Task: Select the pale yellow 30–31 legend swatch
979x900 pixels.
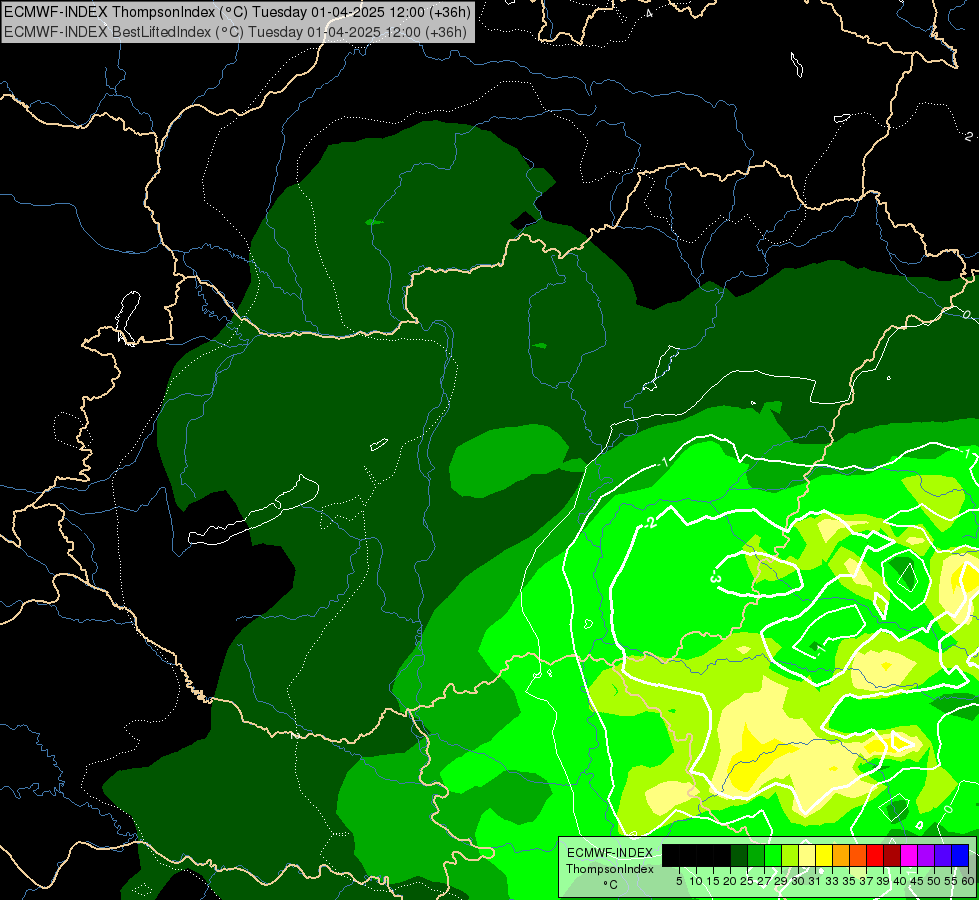Action: click(x=807, y=855)
